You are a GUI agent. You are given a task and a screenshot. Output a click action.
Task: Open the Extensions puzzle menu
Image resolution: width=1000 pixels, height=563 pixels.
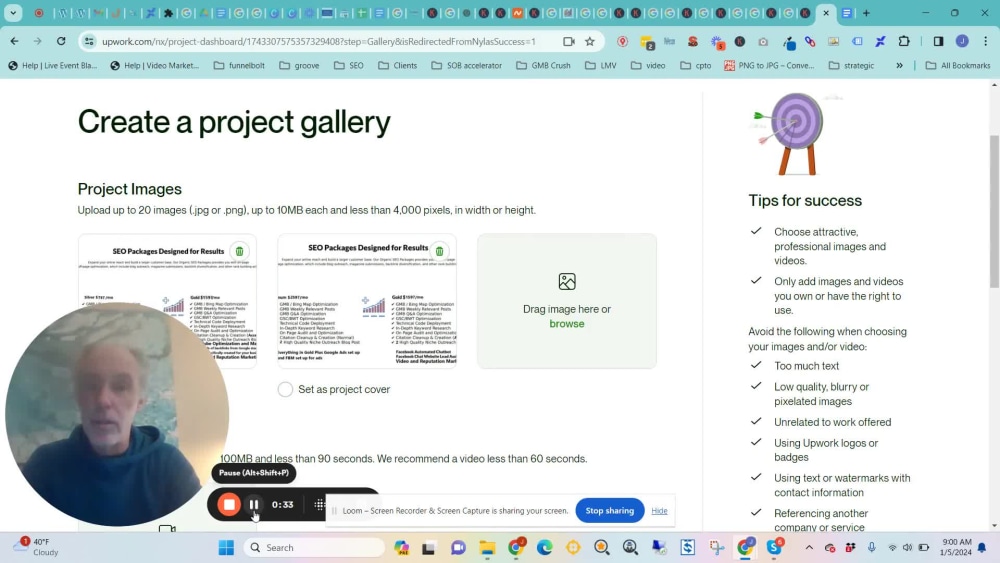[x=904, y=41]
